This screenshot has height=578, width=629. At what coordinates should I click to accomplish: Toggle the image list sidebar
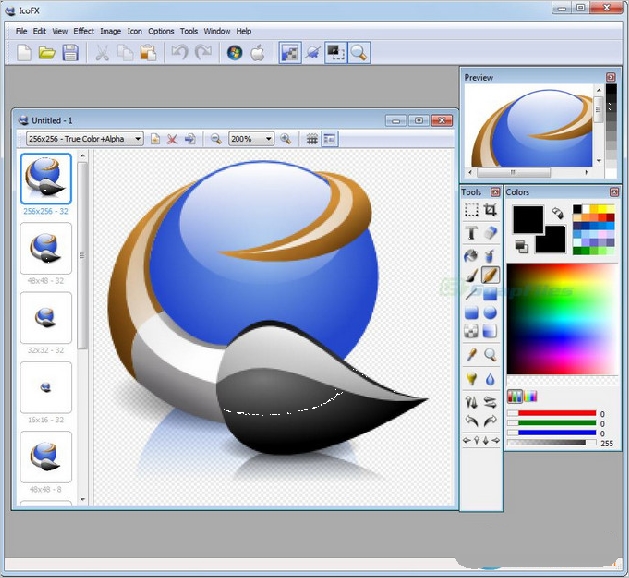coord(329,139)
